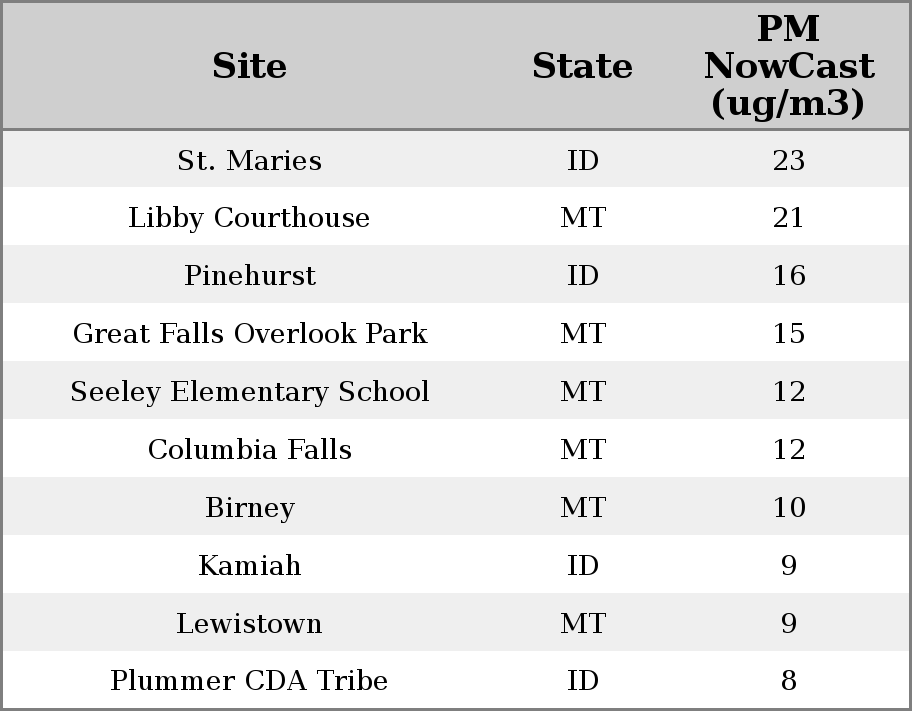Click the State column header
The image size is (912, 711).
tap(582, 66)
